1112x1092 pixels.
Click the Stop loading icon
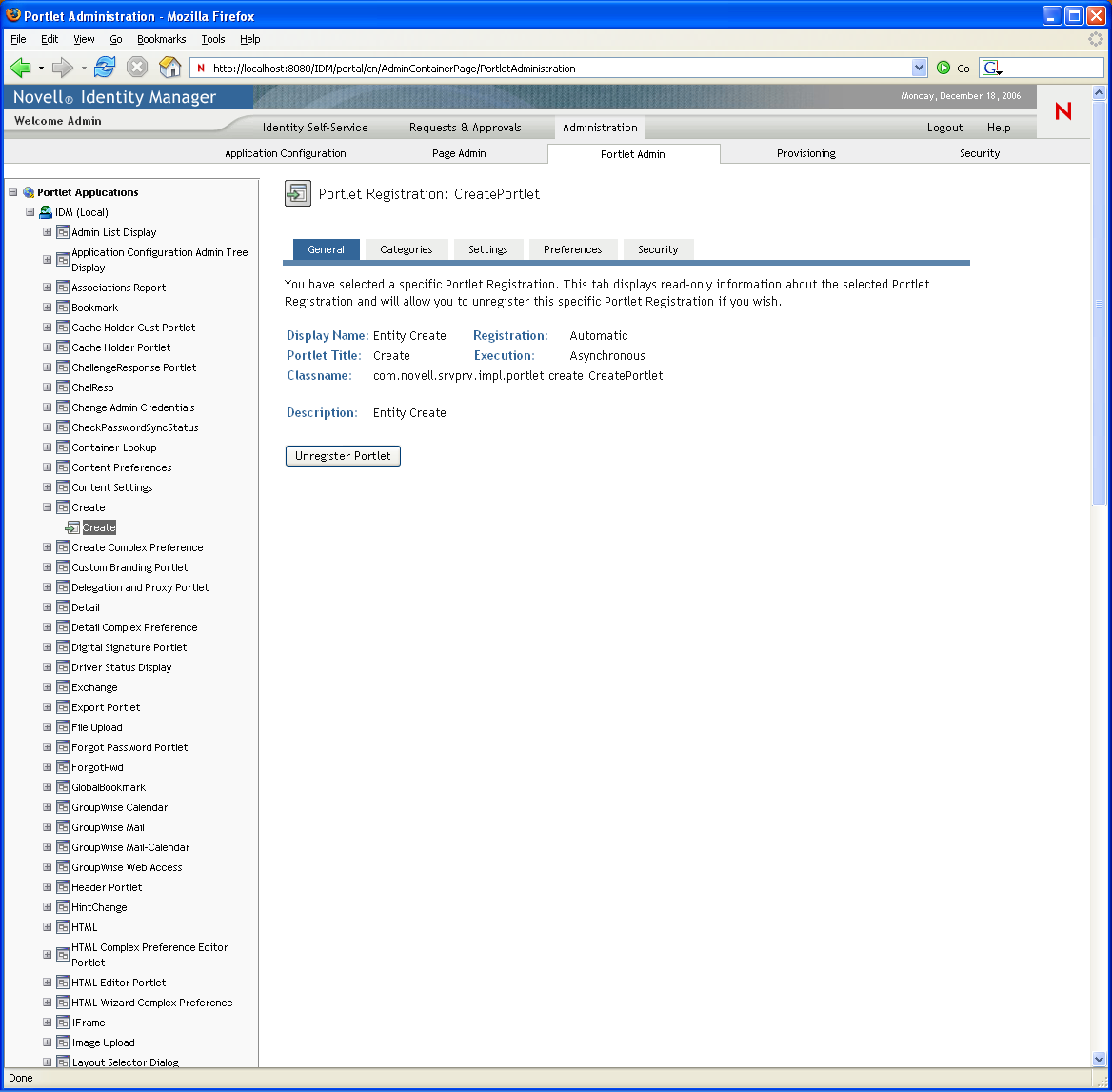pos(137,68)
